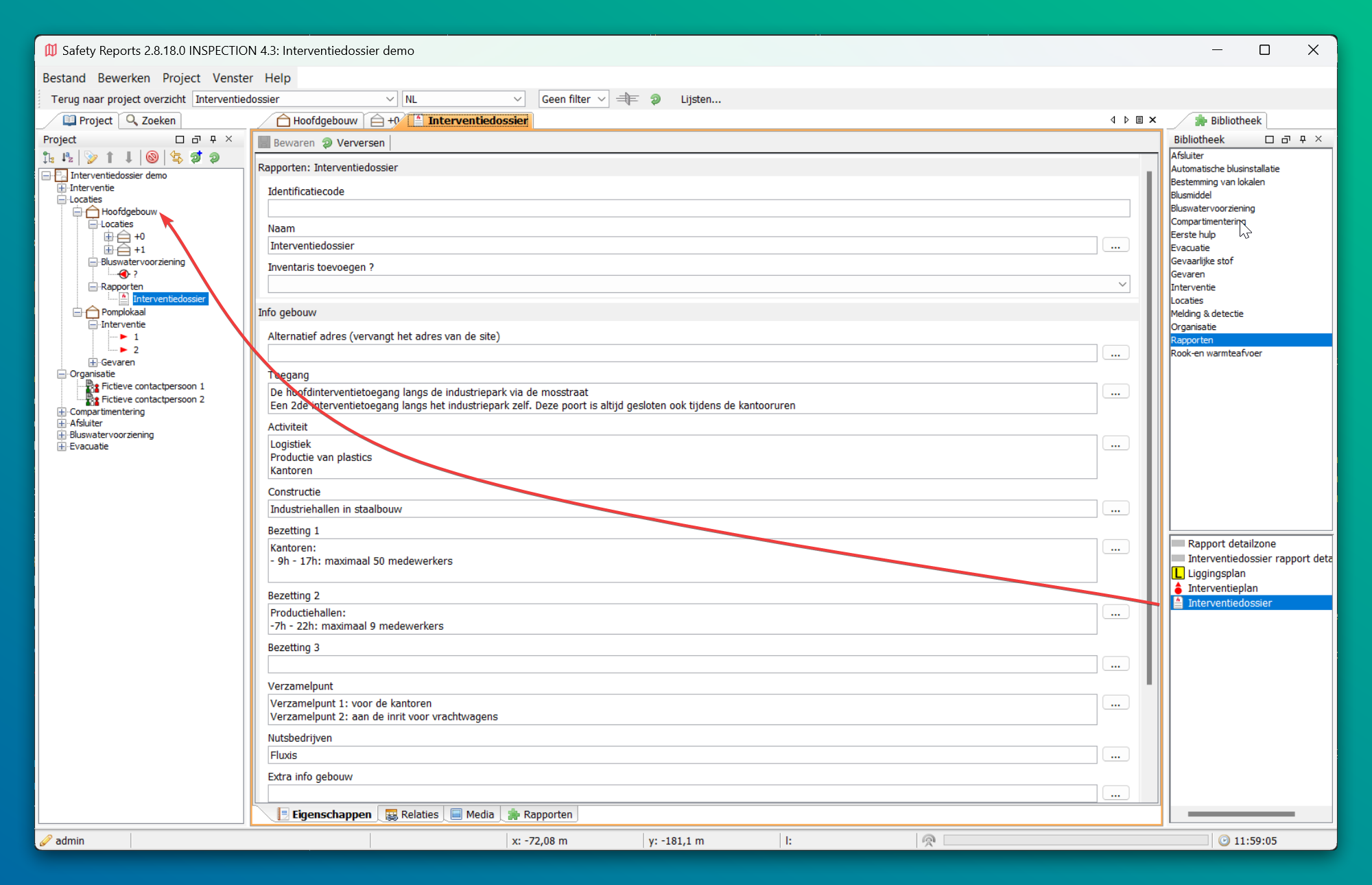Click the alphabetical sort icon in Project panel

tap(67, 158)
